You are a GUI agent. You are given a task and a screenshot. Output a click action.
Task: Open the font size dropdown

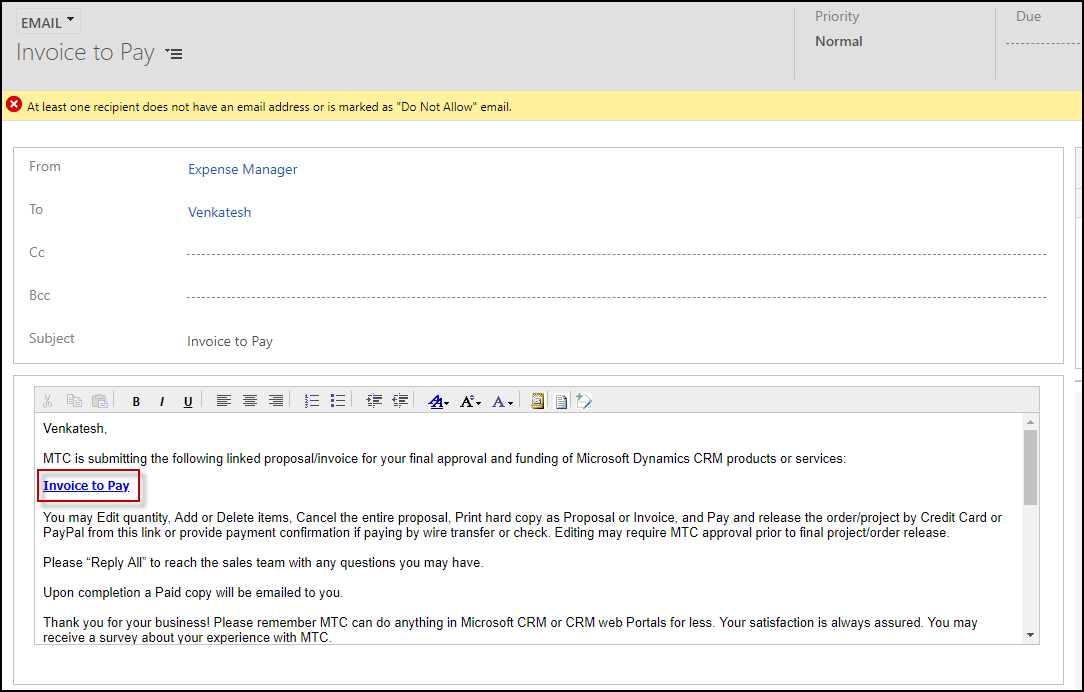pos(470,401)
